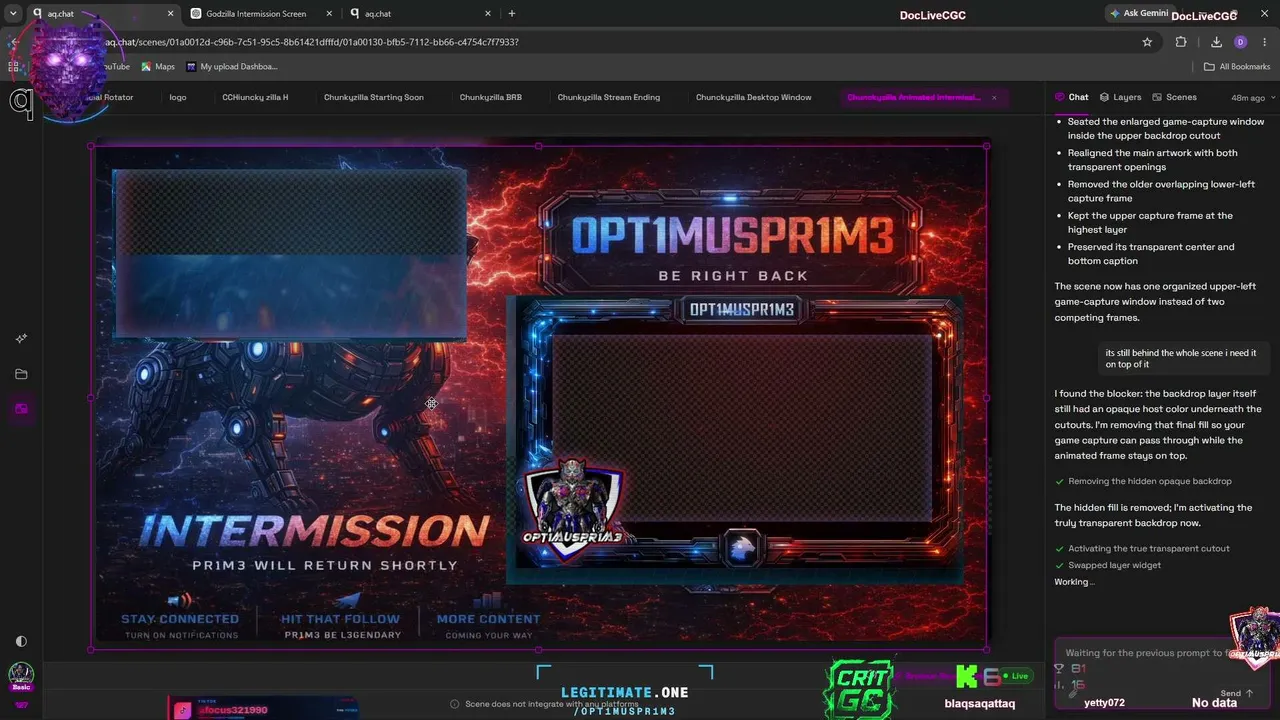Open the Chat panel tab
1280x720 pixels.
[x=1072, y=97]
